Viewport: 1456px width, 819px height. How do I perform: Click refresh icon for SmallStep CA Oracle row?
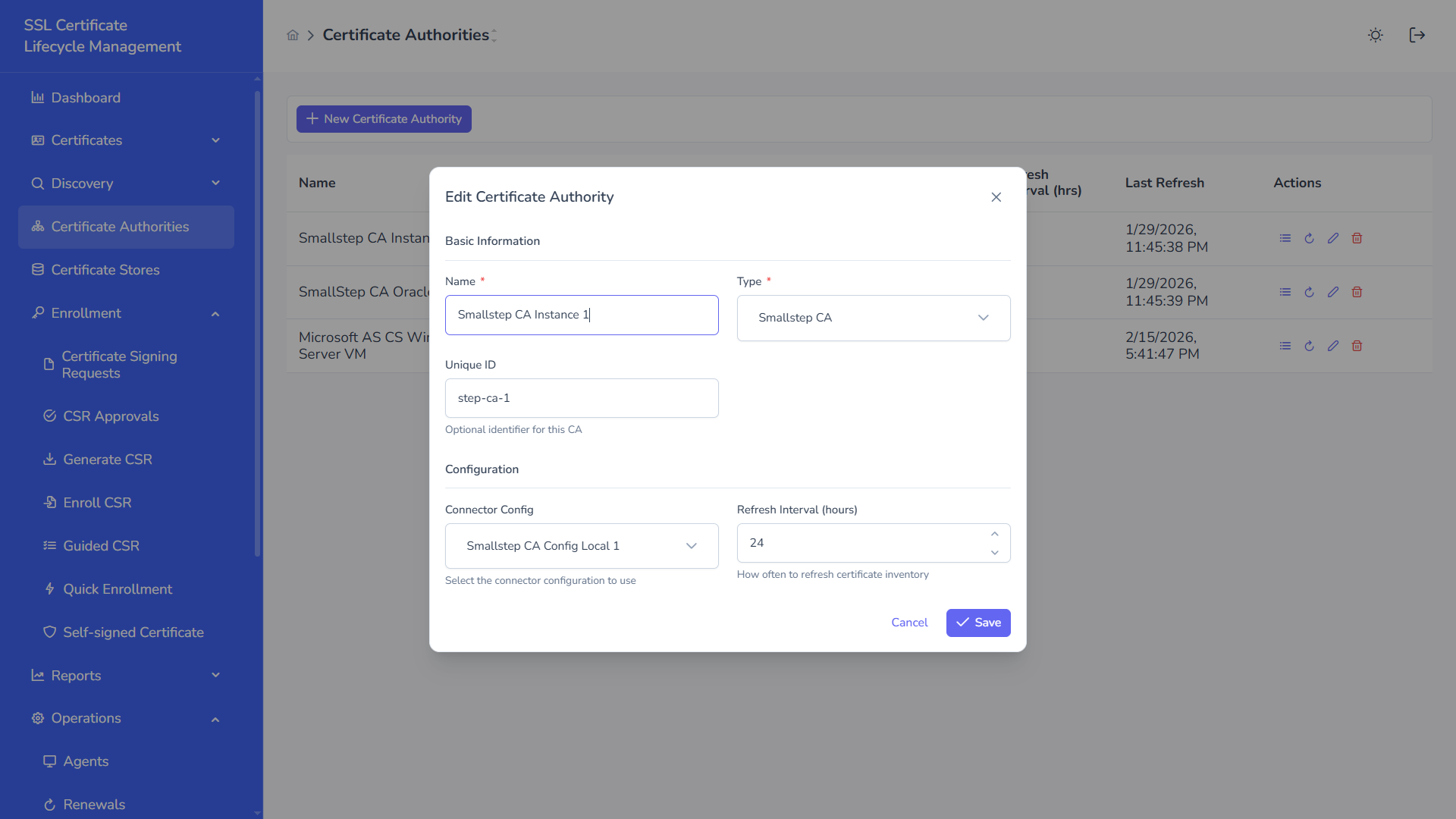(x=1309, y=292)
